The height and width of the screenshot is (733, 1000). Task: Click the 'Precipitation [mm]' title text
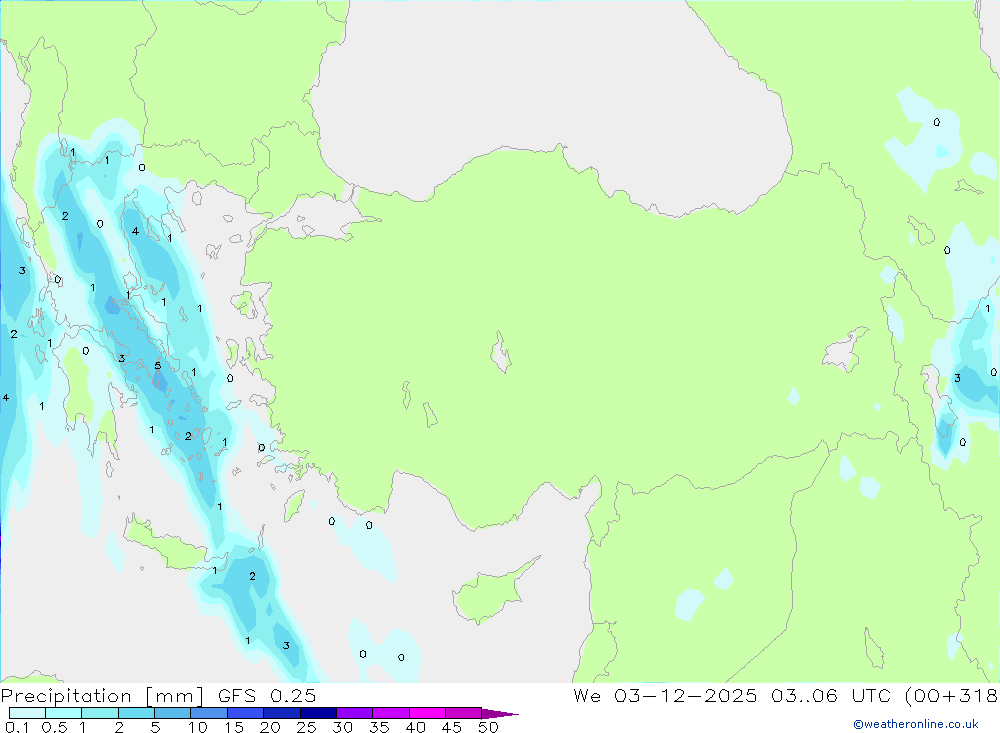(x=102, y=695)
